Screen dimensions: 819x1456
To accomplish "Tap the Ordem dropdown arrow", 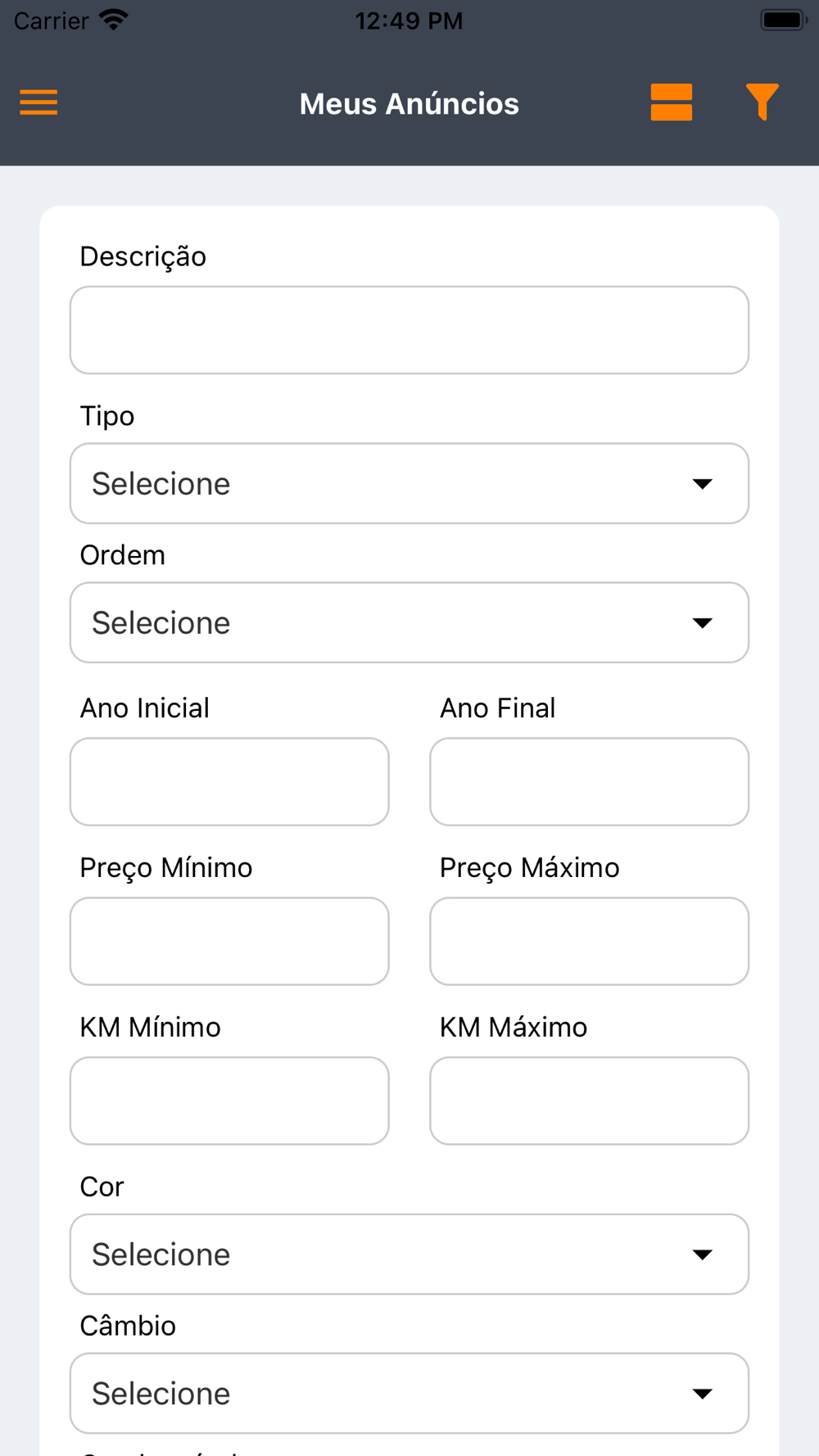I will (x=702, y=623).
